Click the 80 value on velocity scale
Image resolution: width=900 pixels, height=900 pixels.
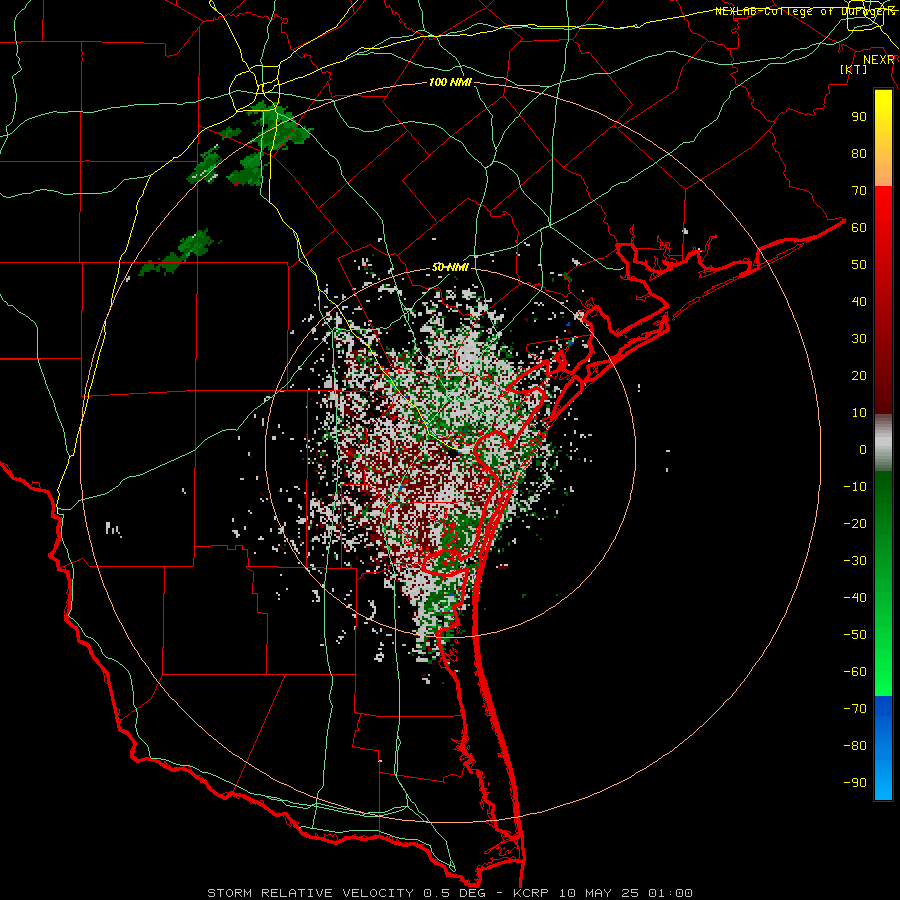point(859,153)
